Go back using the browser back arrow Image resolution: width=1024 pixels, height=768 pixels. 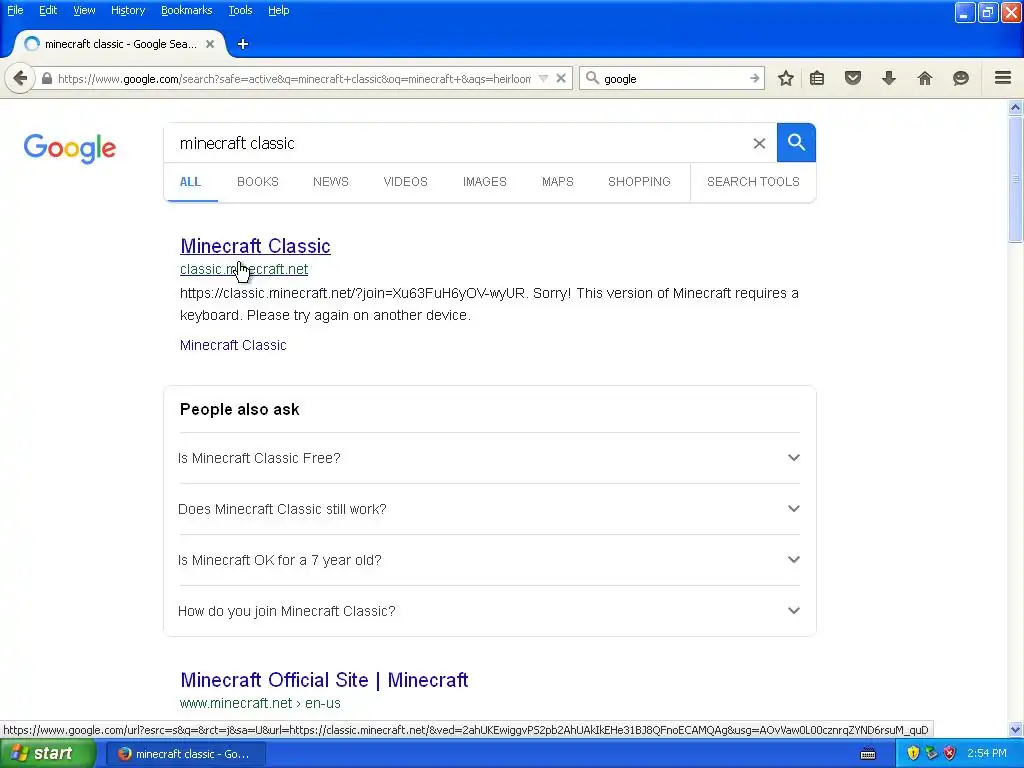20,79
